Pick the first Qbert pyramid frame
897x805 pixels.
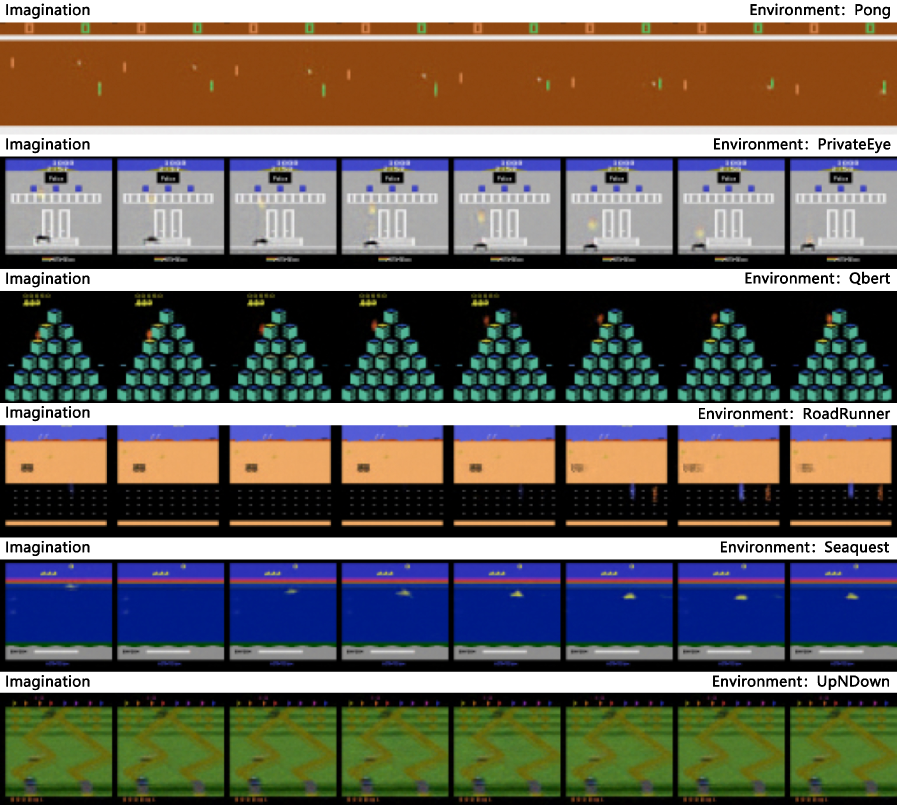(x=55, y=346)
